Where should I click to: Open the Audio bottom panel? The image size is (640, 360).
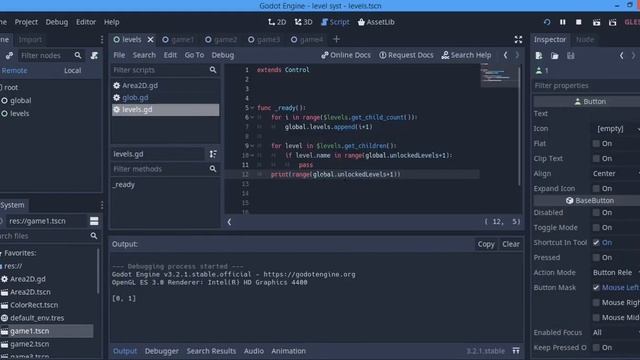tap(253, 351)
